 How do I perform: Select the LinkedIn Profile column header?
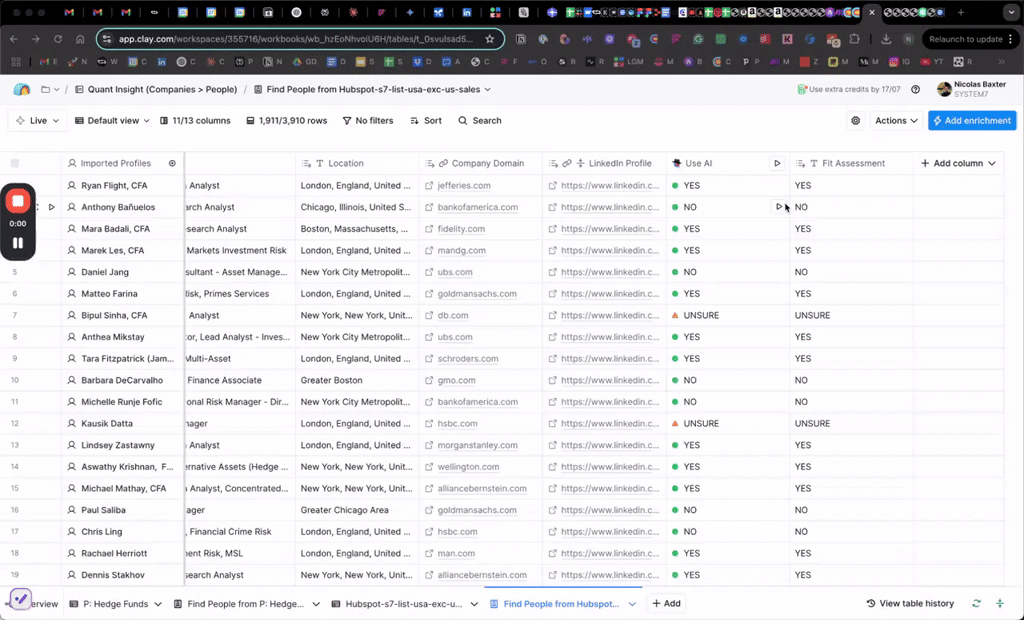click(x=604, y=163)
